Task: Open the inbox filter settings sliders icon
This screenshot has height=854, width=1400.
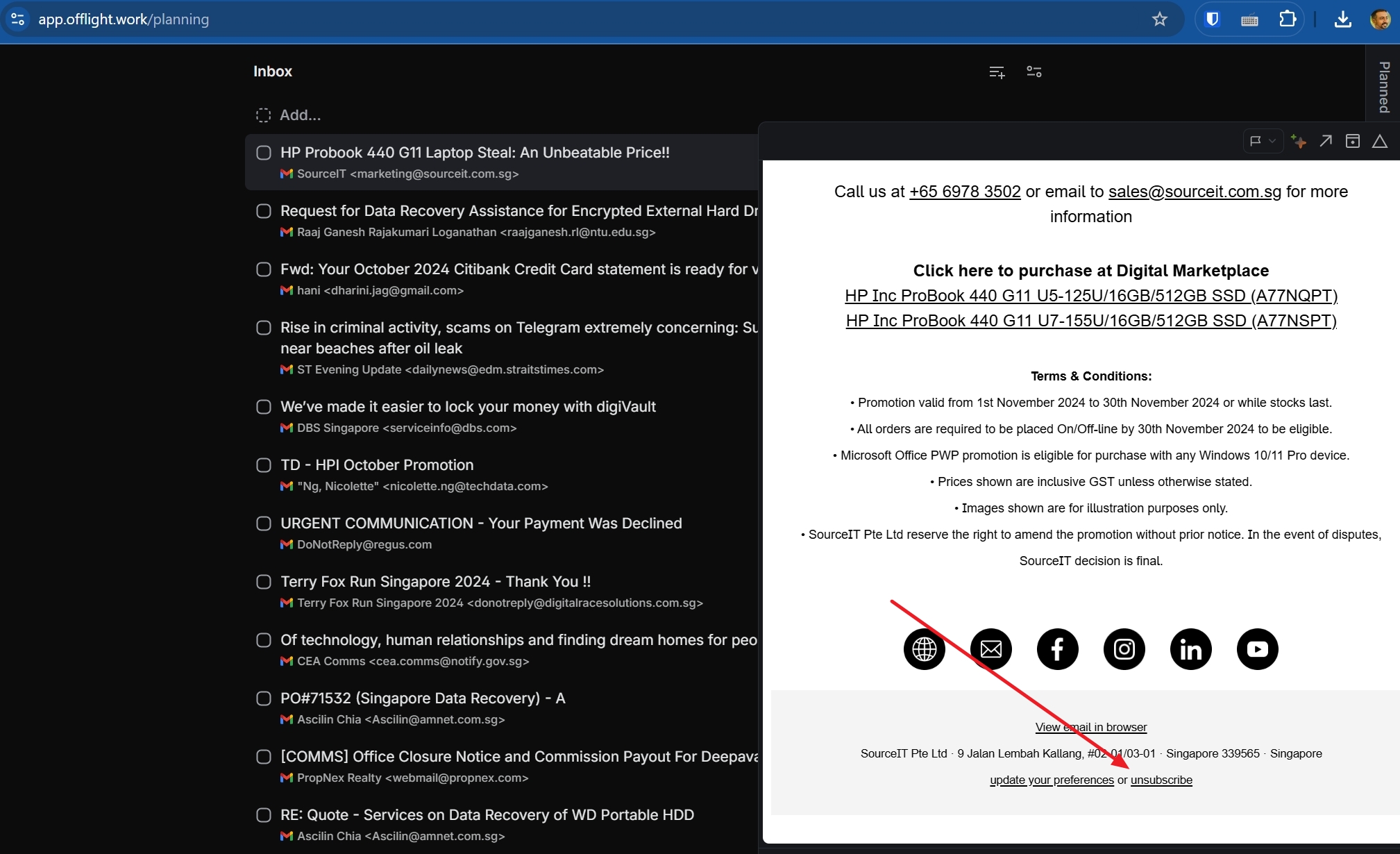Action: 1034,72
